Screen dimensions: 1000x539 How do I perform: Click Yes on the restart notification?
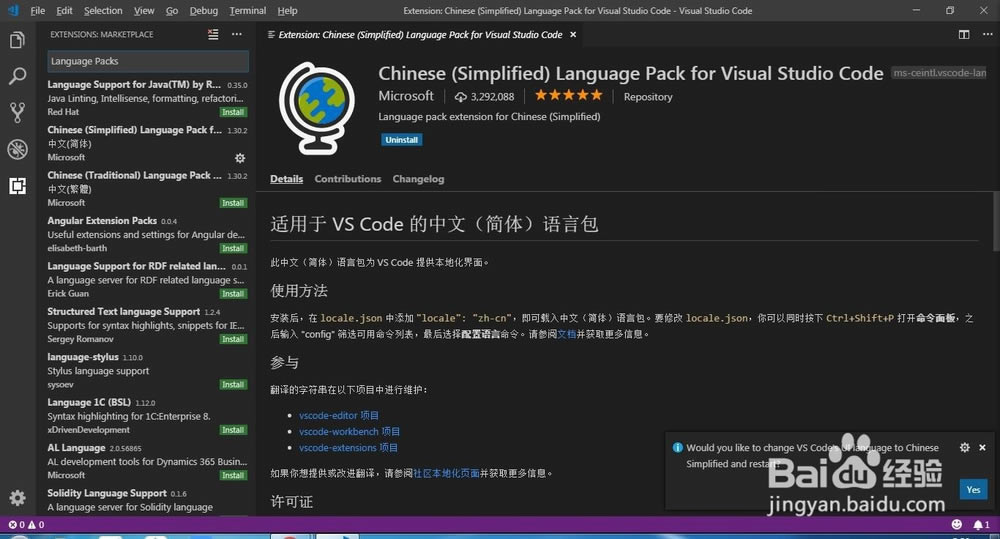pyautogui.click(x=973, y=489)
